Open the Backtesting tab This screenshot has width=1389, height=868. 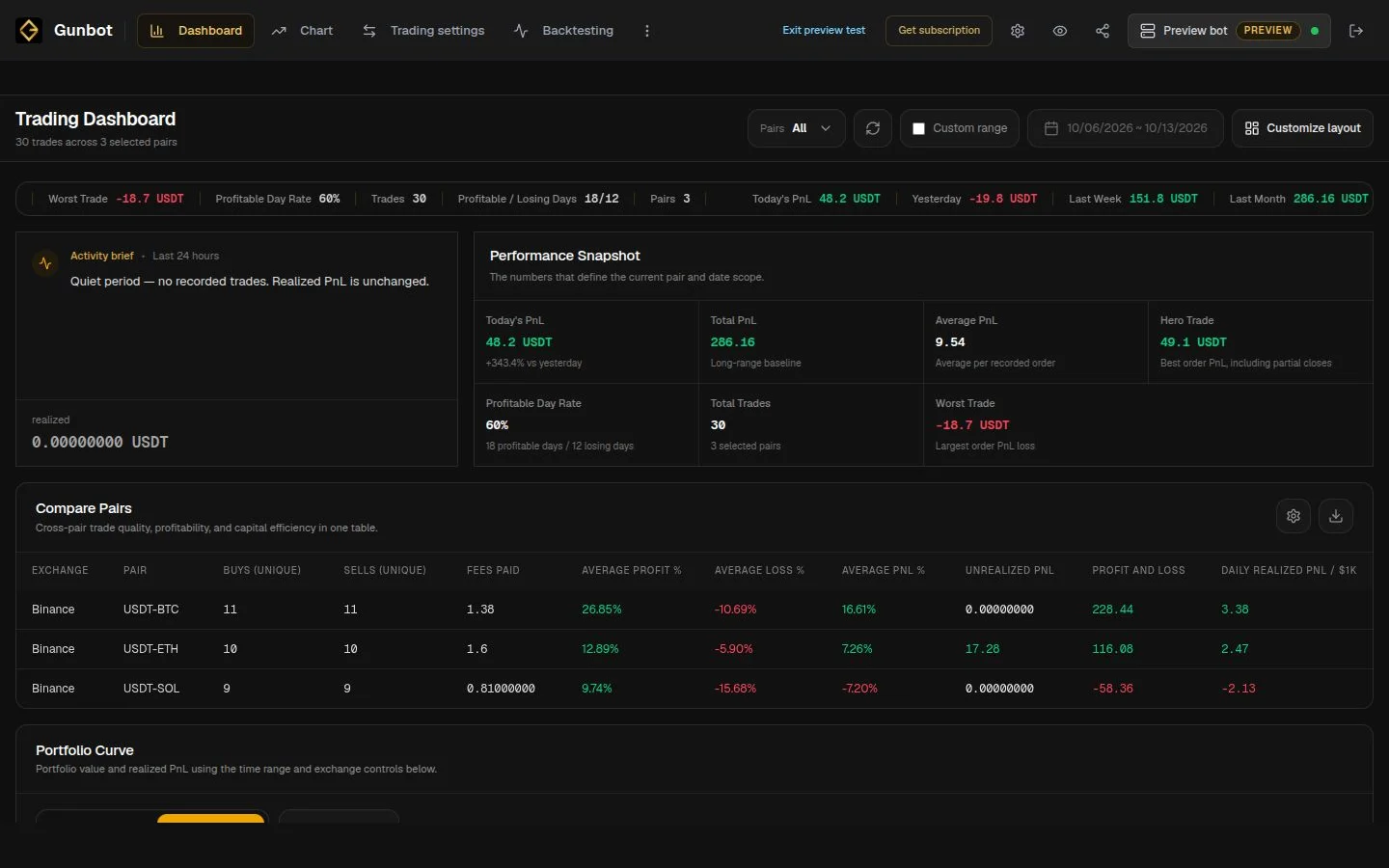pos(564,31)
